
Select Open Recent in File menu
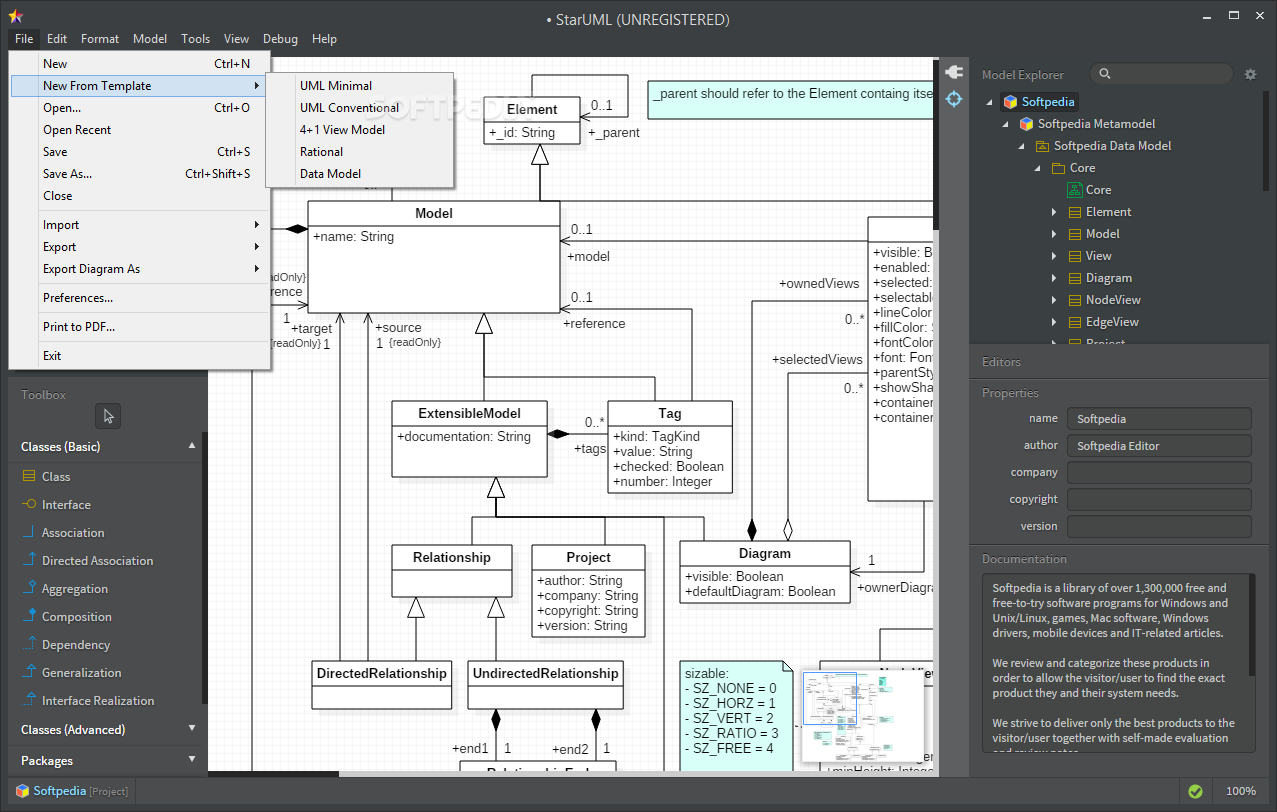click(x=140, y=130)
